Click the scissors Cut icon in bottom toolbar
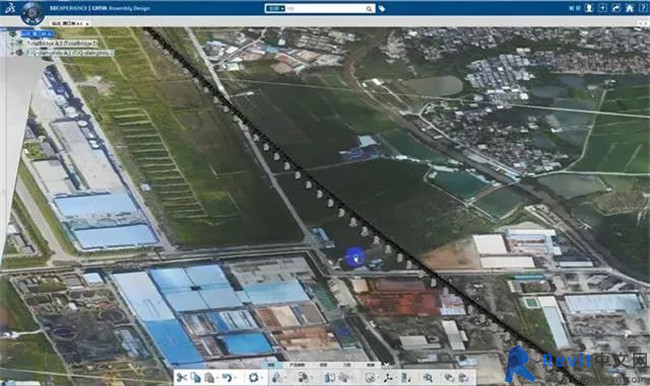This screenshot has height=386, width=650. coord(181,377)
